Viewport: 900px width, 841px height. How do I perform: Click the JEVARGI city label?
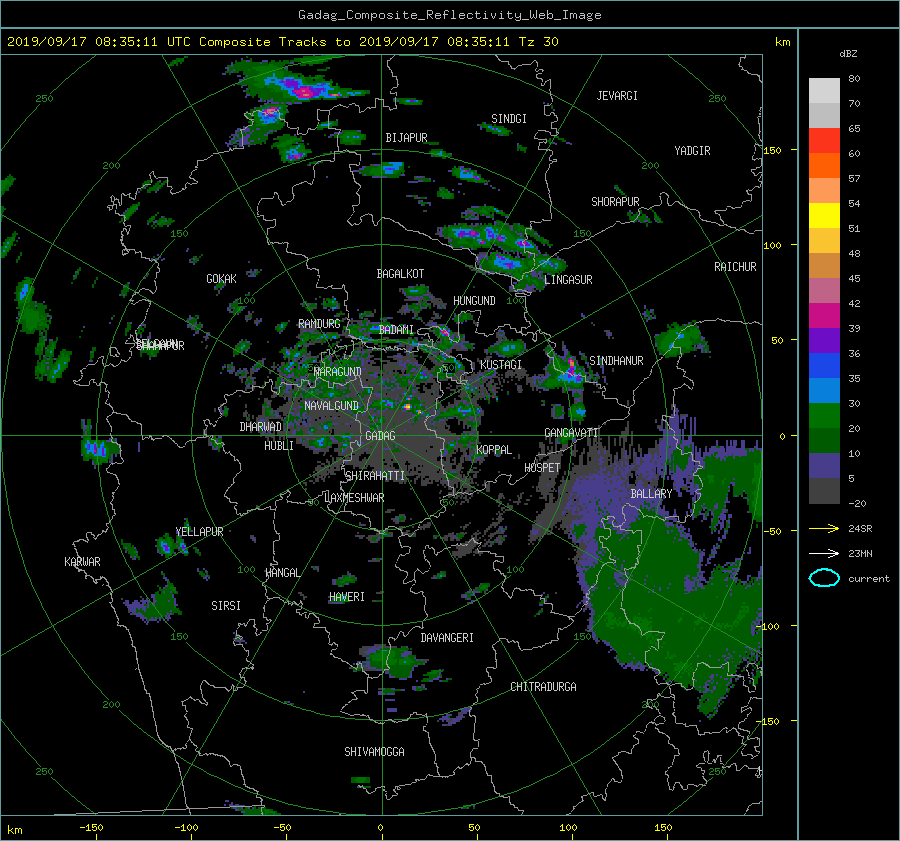tap(617, 96)
